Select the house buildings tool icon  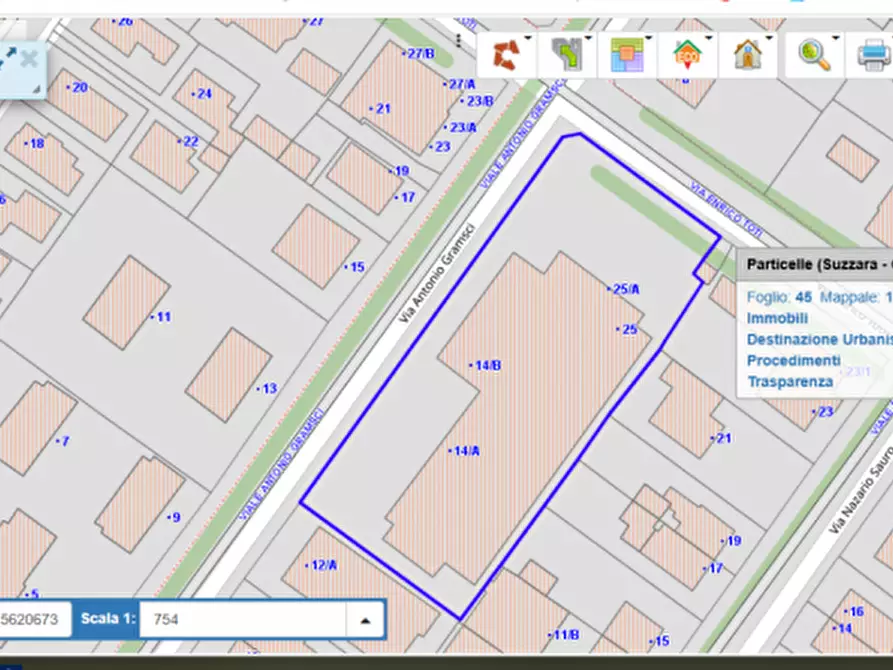(x=748, y=55)
